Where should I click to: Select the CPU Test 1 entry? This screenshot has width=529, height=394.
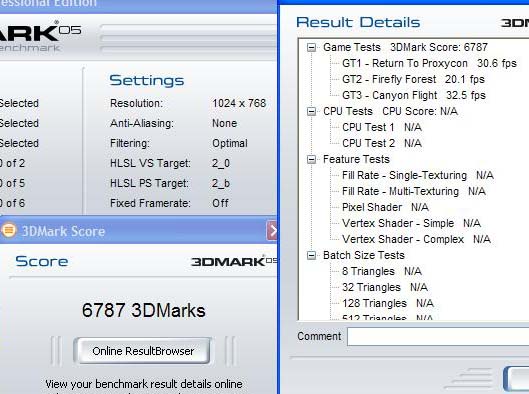point(382,128)
